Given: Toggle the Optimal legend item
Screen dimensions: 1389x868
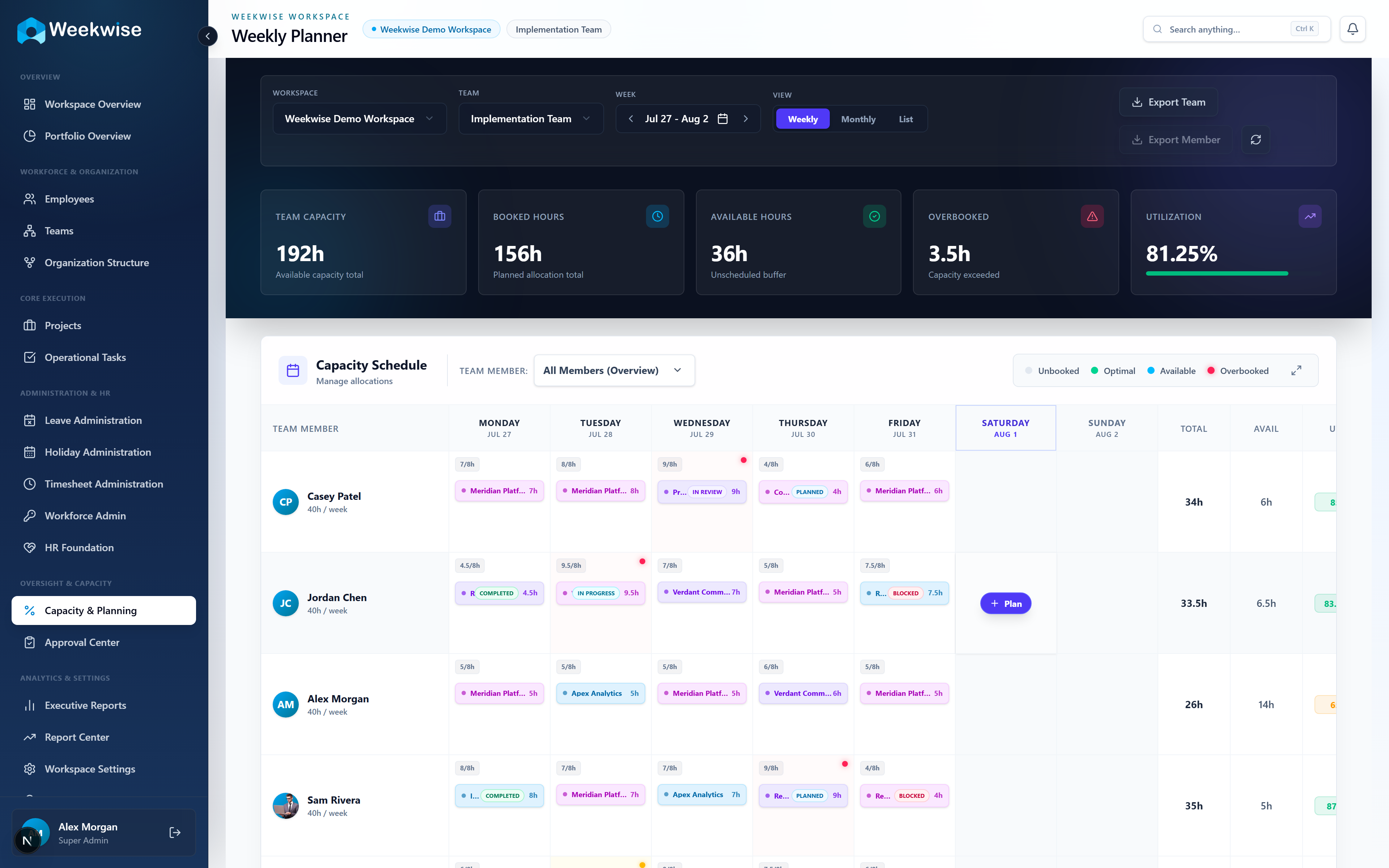Looking at the screenshot, I should [1113, 371].
